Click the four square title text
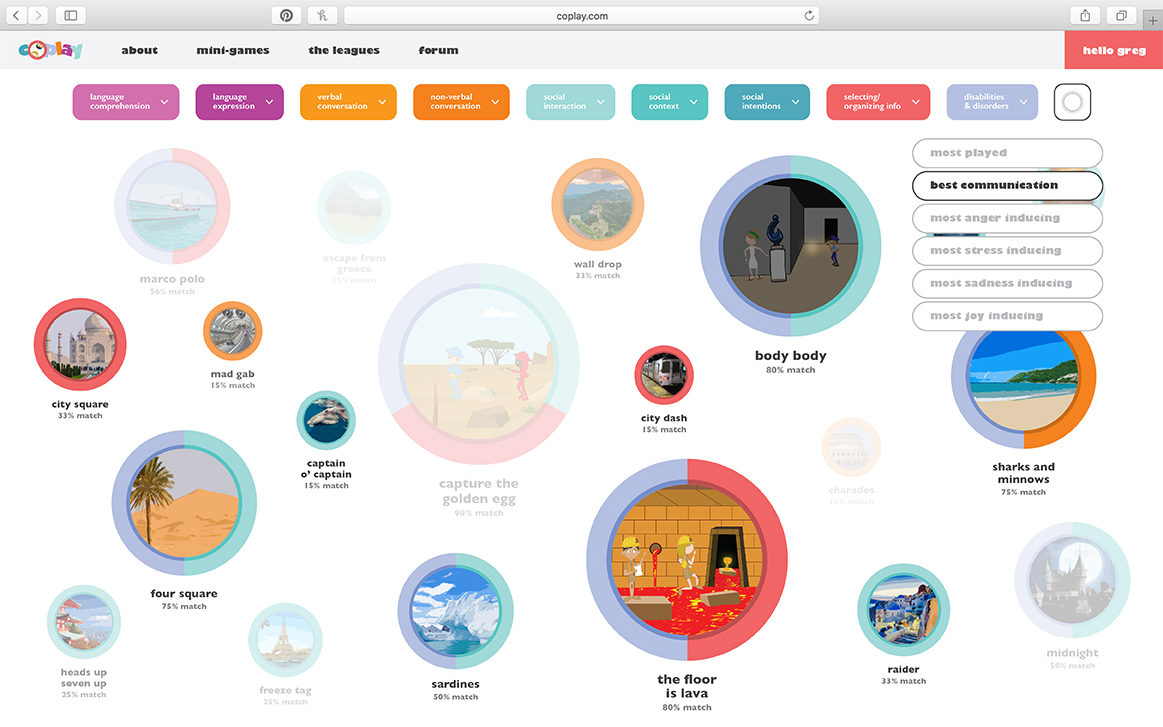Screen dimensions: 1163x727 click(184, 593)
